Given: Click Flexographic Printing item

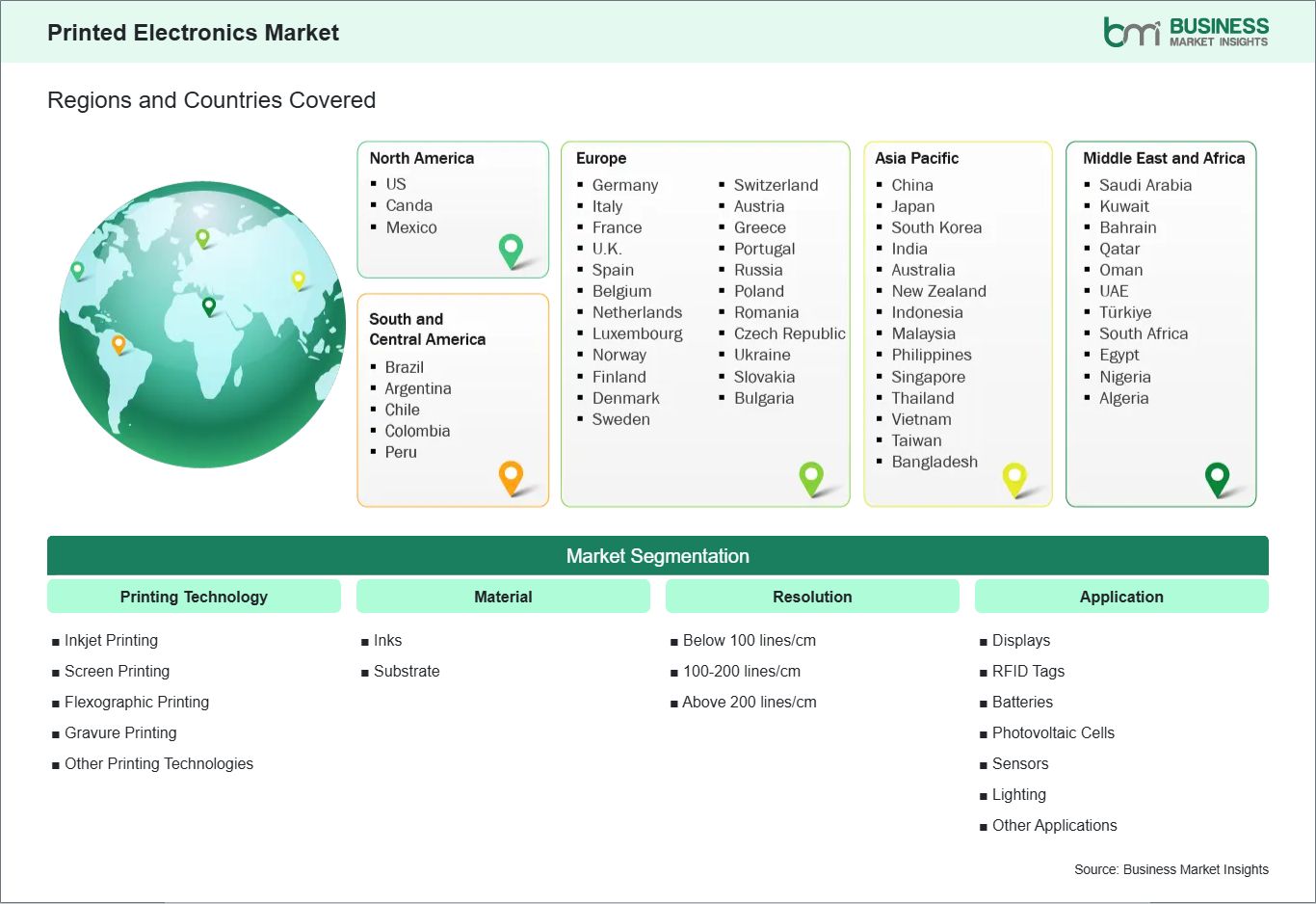Looking at the screenshot, I should tap(137, 702).
